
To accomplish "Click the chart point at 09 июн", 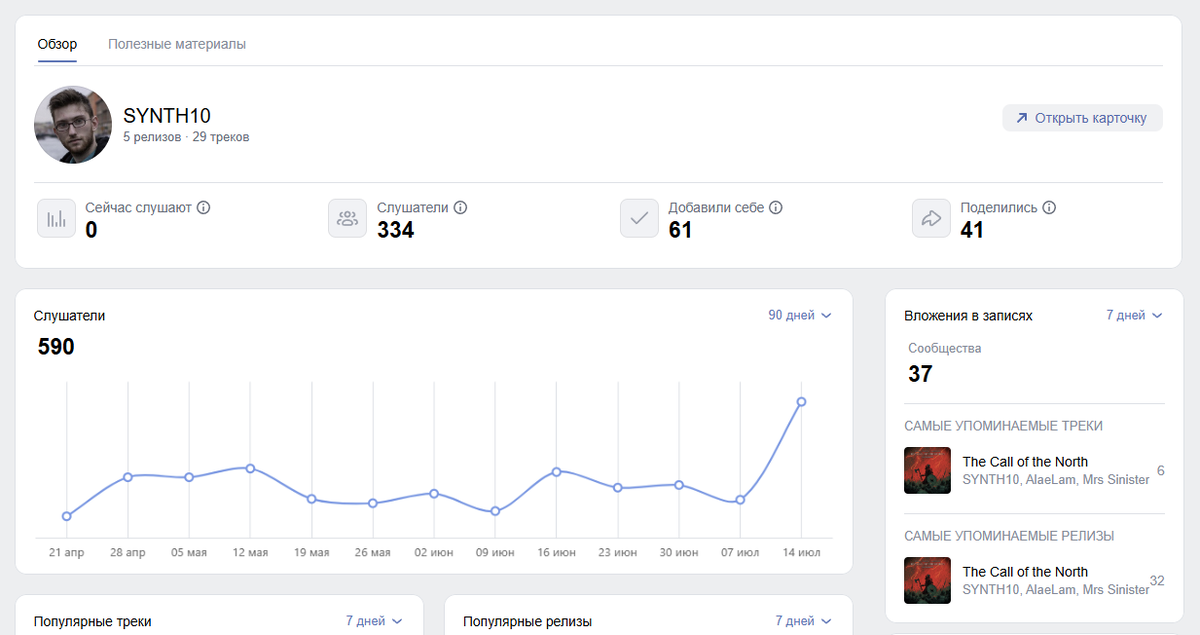I will [x=495, y=511].
